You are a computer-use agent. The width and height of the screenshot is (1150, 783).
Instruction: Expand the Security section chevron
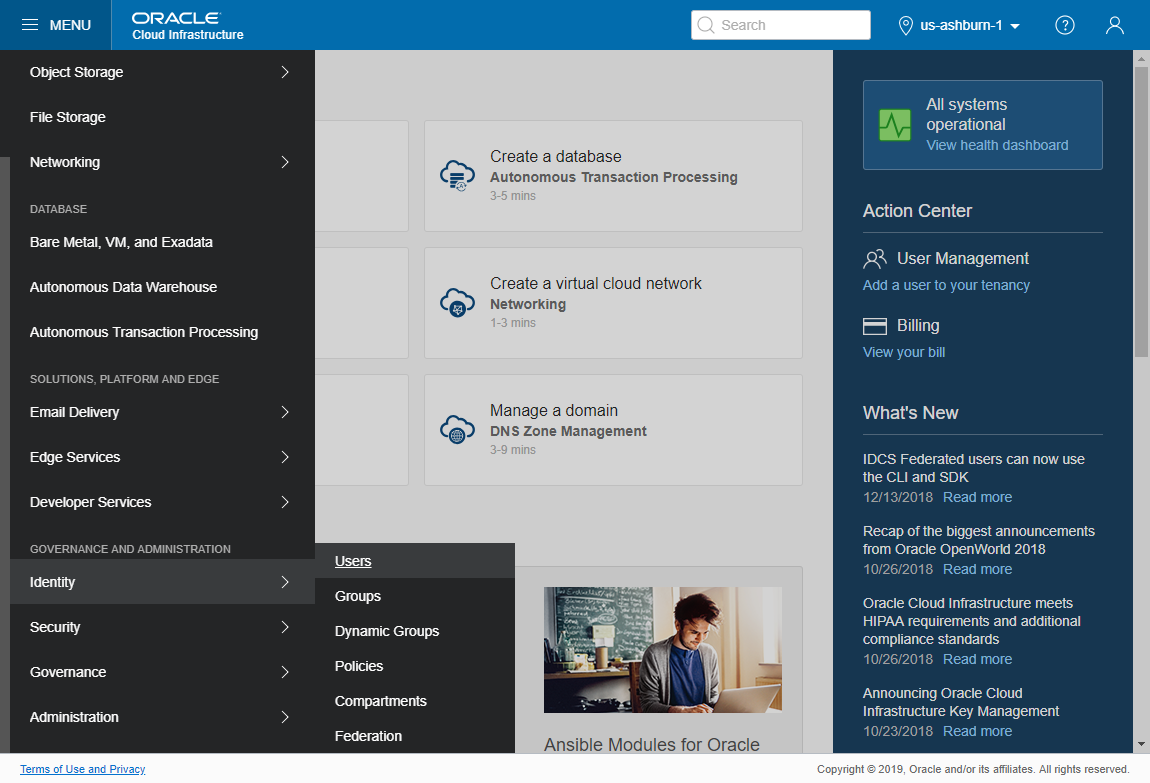(285, 627)
